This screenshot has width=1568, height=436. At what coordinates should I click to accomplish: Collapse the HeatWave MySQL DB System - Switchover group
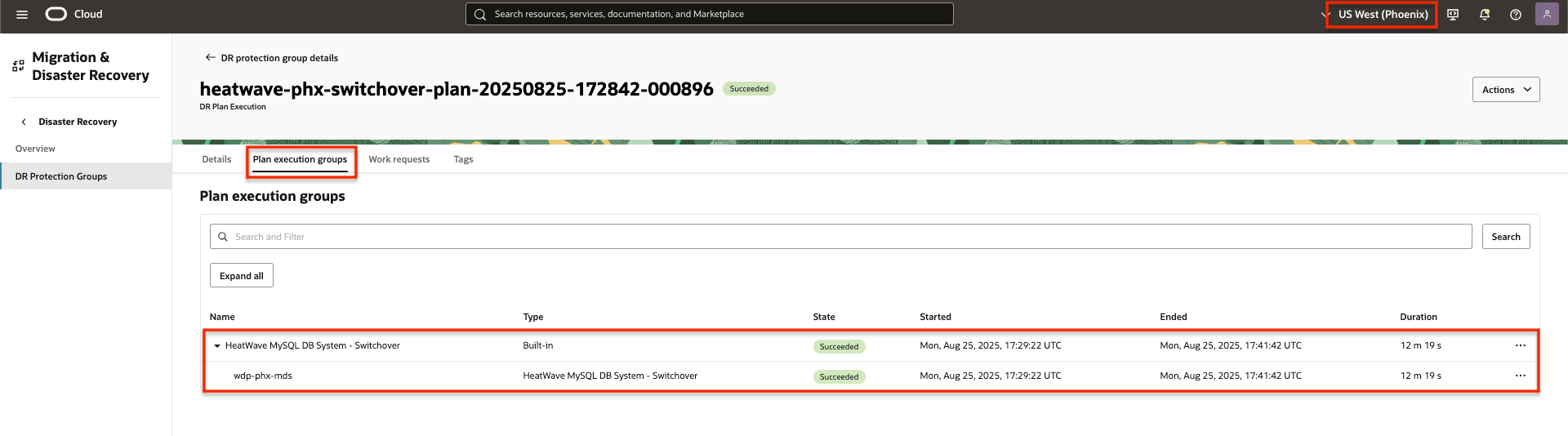(217, 346)
